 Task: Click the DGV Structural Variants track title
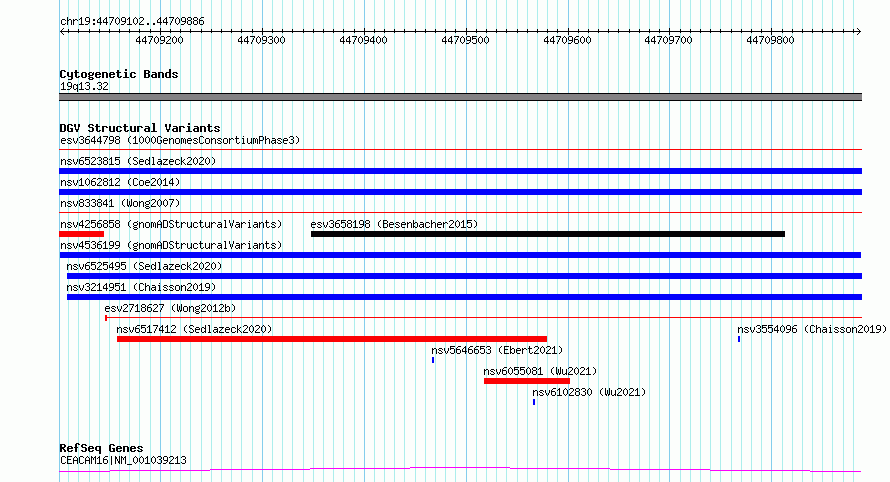pyautogui.click(x=140, y=128)
